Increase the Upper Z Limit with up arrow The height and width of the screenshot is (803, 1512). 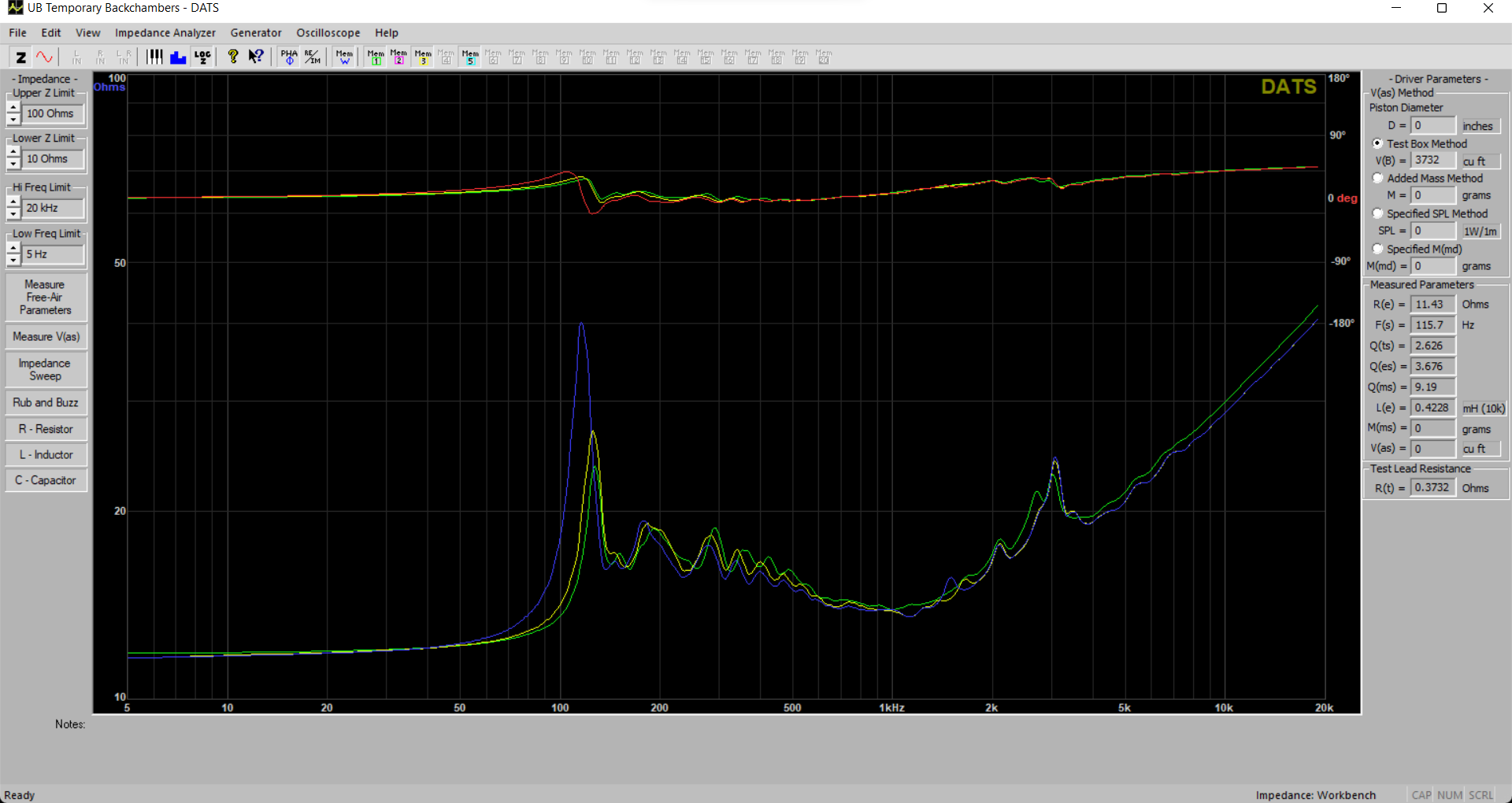[13, 108]
